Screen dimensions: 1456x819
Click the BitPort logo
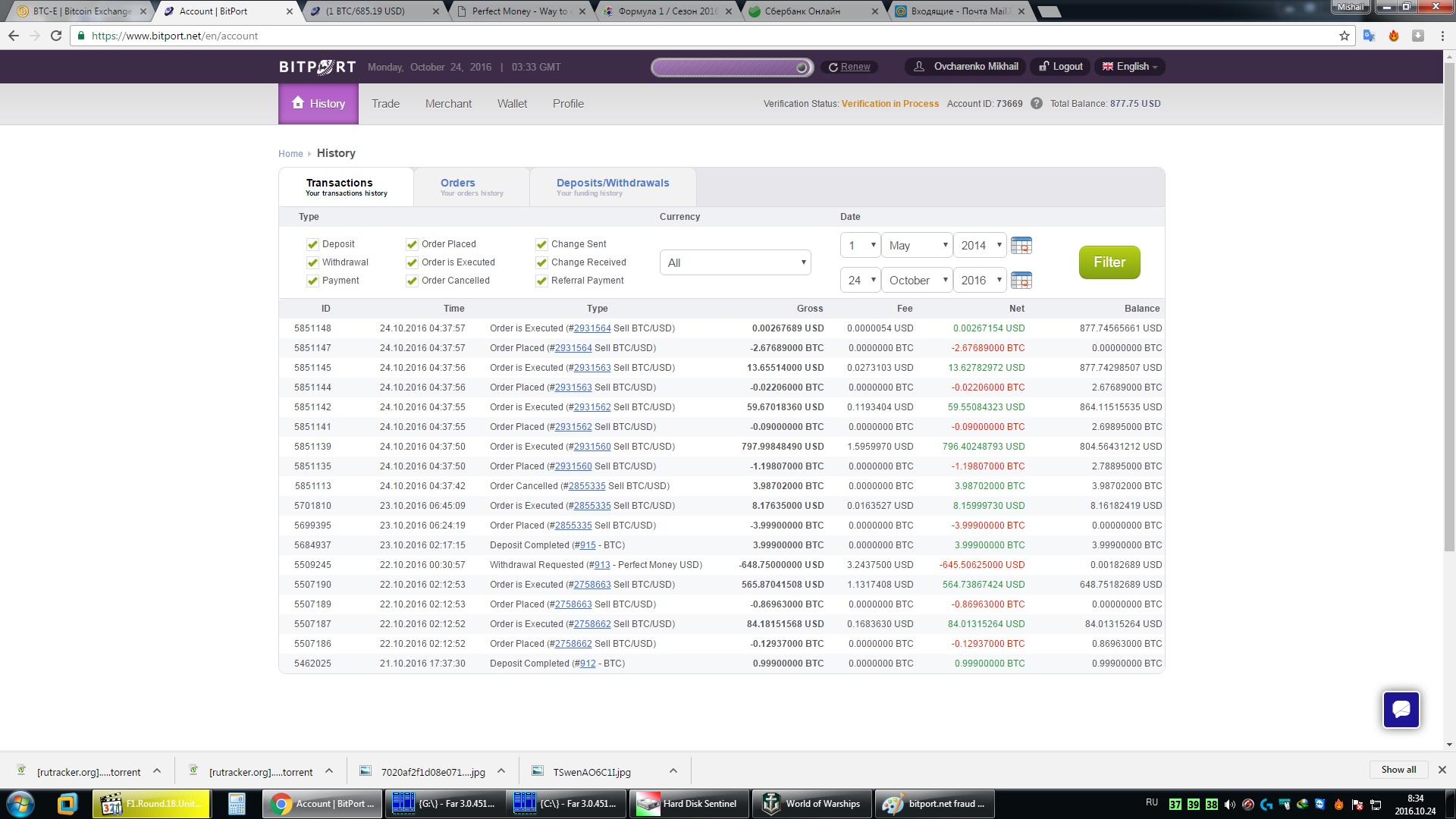pos(317,67)
